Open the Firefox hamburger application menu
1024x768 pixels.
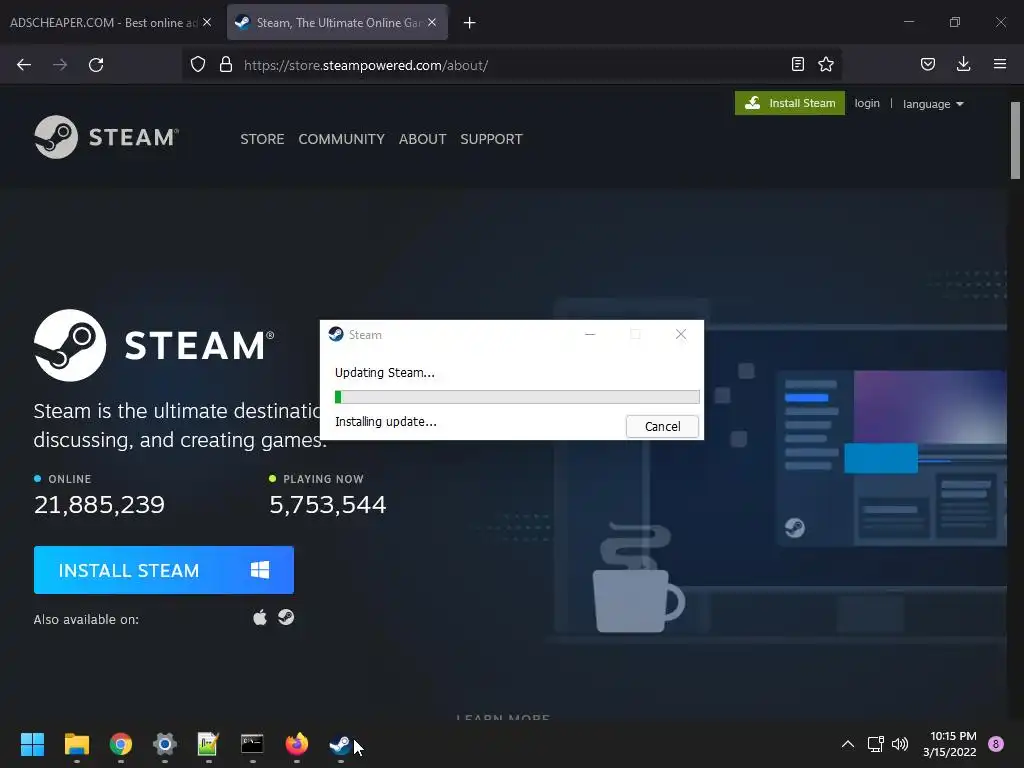pos(1000,64)
